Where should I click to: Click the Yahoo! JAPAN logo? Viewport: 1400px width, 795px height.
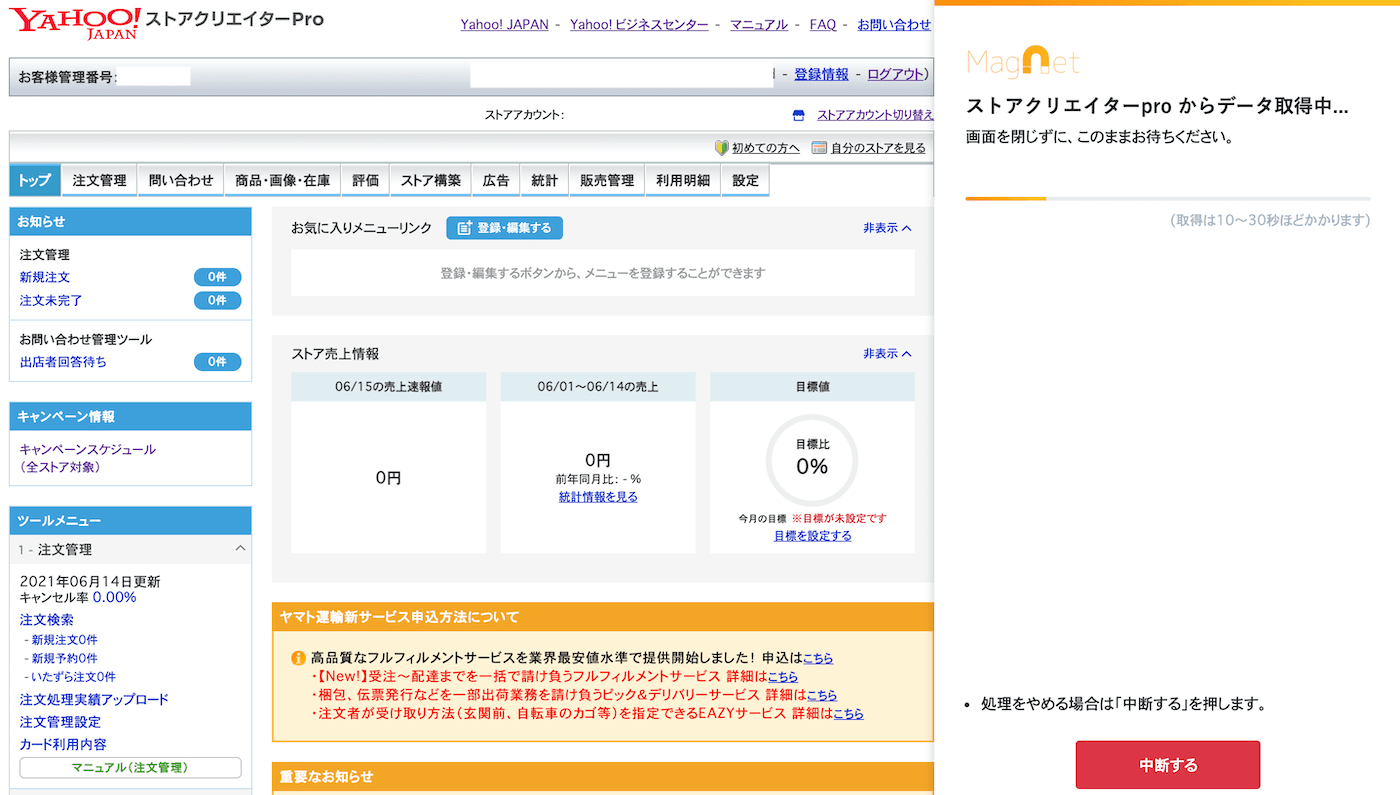pyautogui.click(x=76, y=22)
